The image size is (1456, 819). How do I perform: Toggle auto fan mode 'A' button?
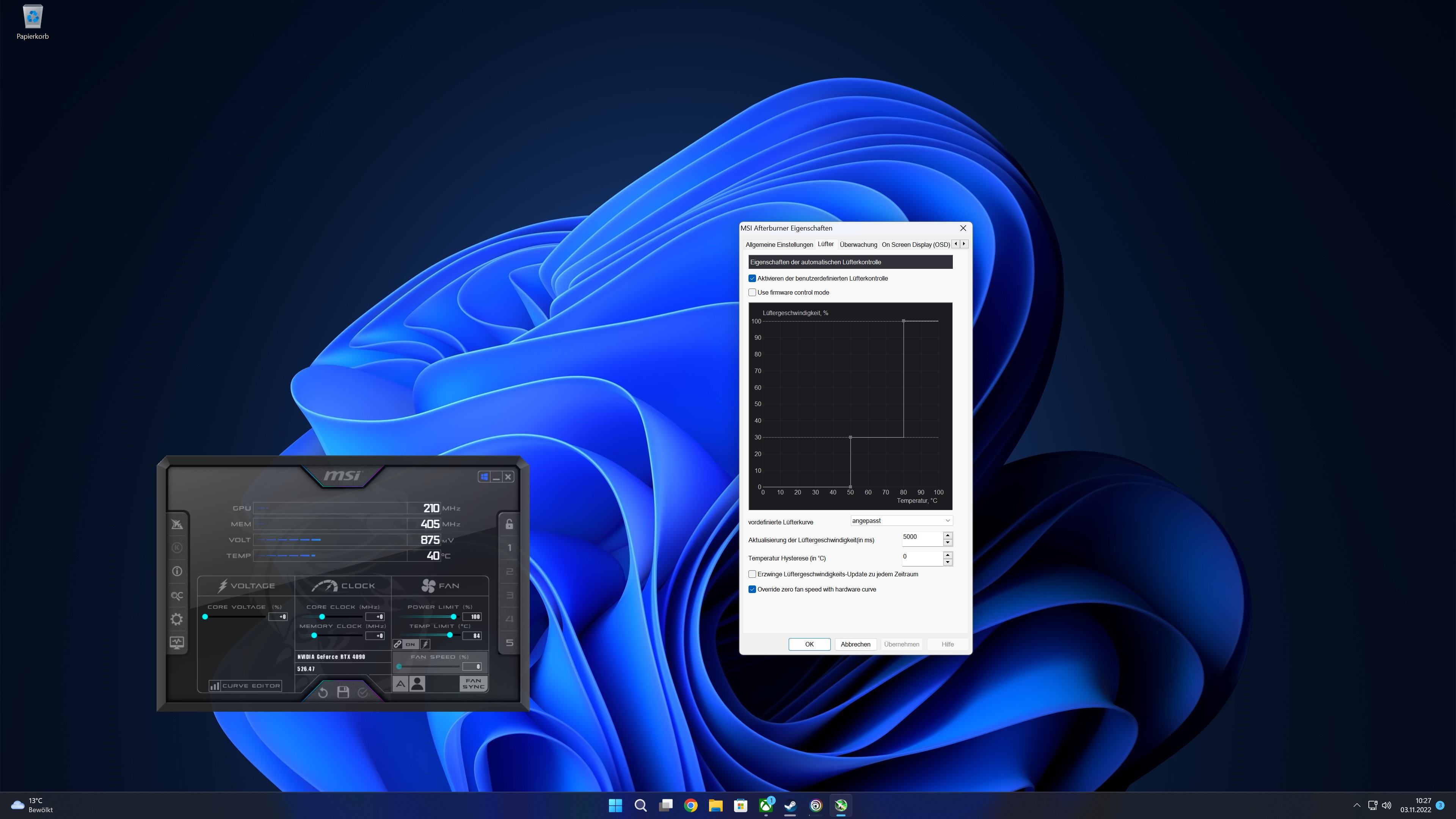click(x=400, y=684)
